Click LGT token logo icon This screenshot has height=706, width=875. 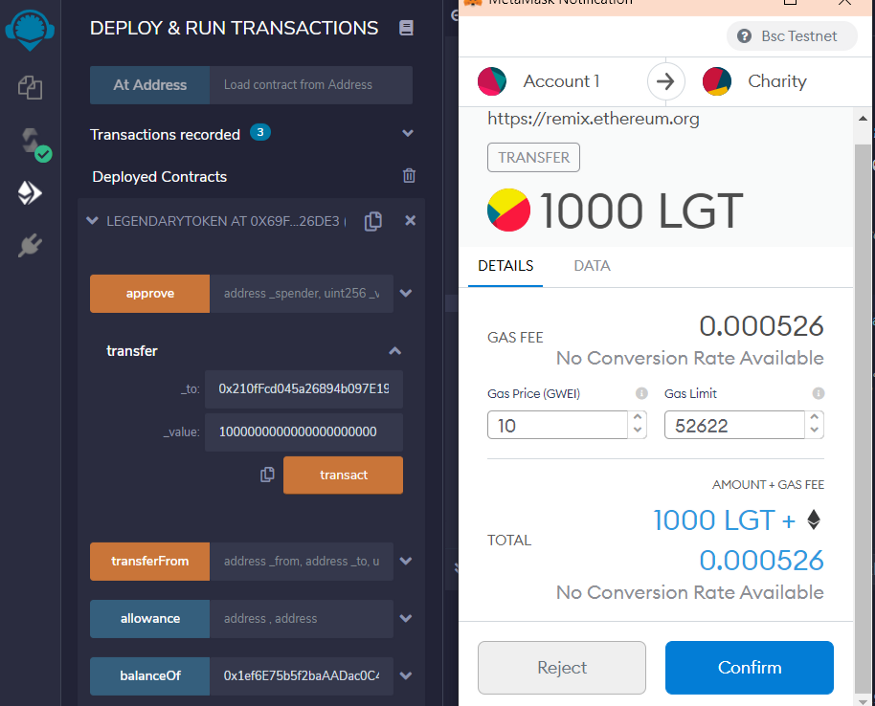508,210
